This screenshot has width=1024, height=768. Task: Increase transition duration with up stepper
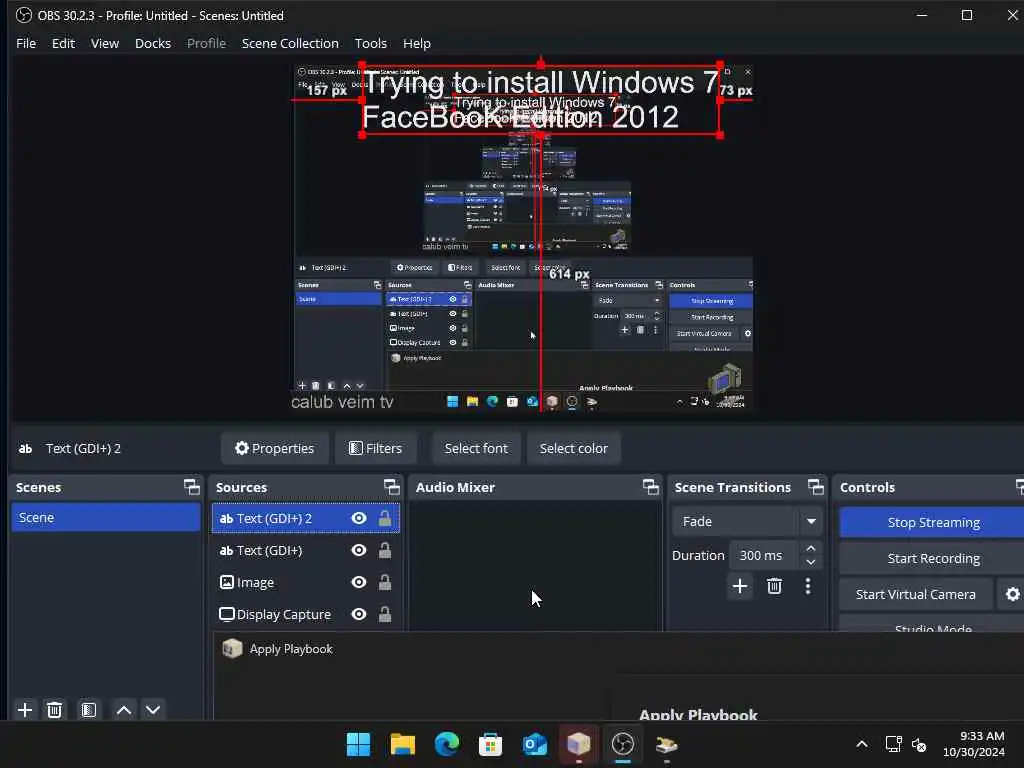810,549
